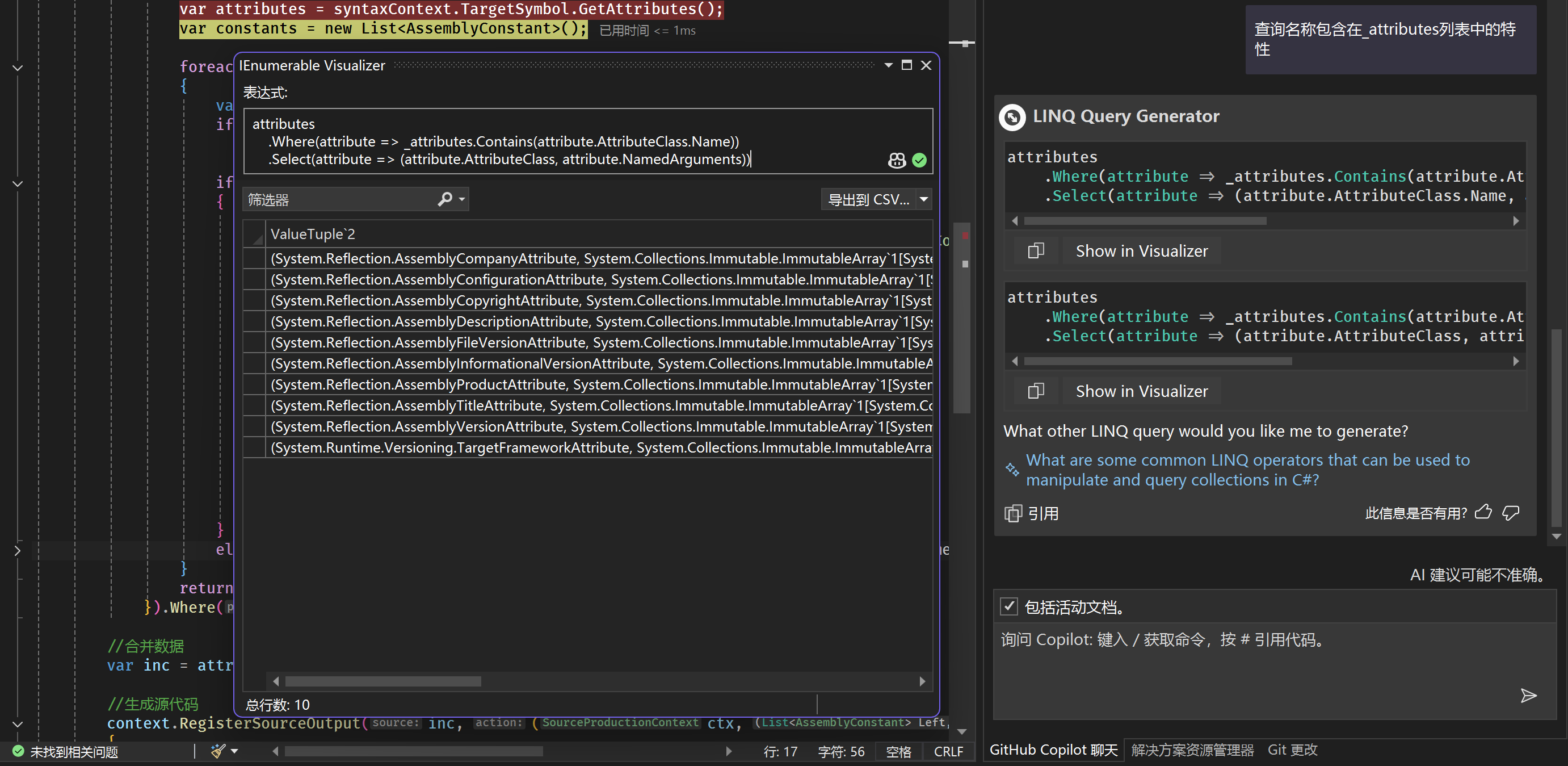Select the AssemblyCompanyAttribute row
1568x766 pixels.
coord(599,258)
